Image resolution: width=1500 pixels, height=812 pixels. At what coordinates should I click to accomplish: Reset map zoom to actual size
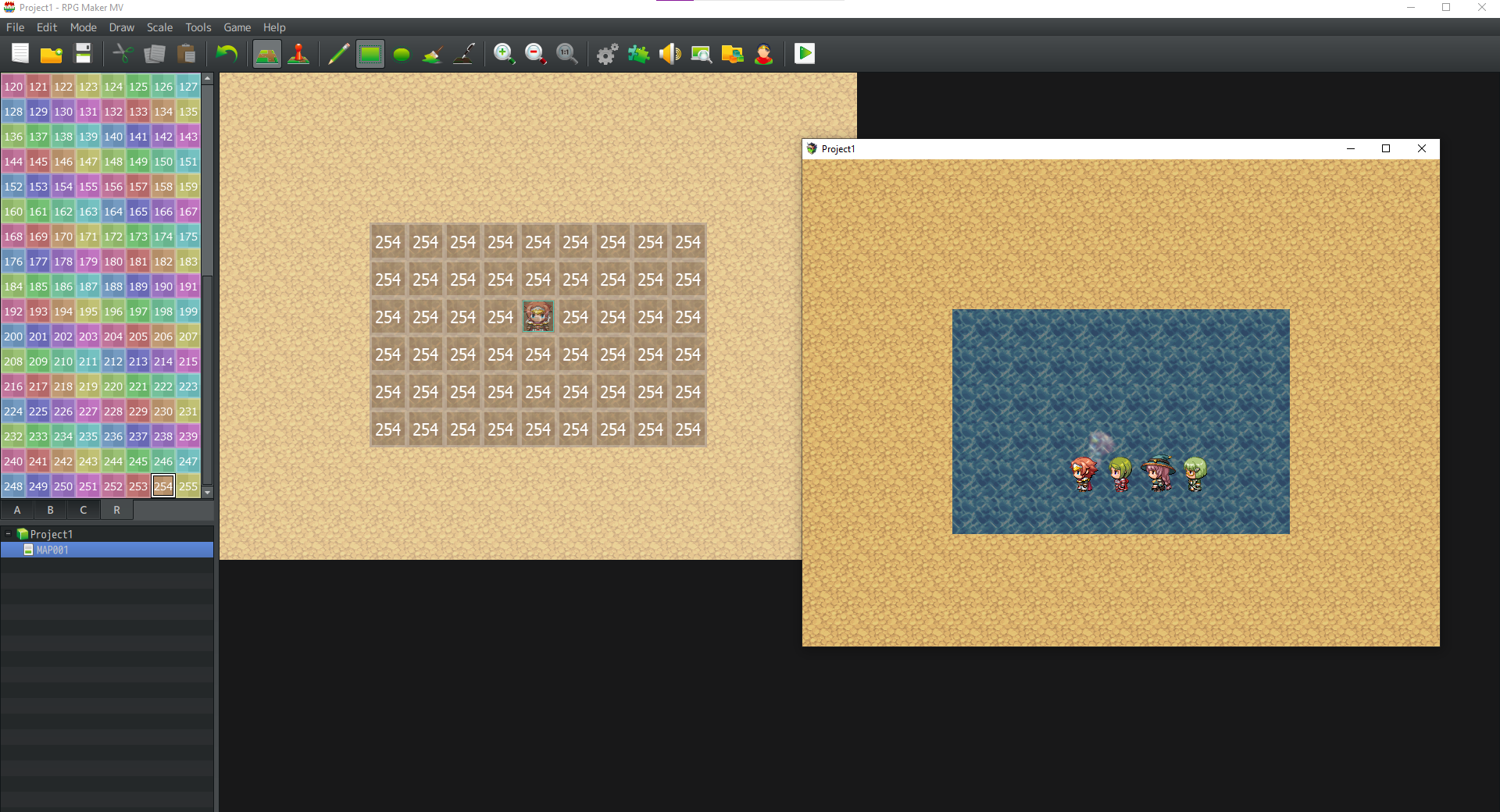point(567,54)
